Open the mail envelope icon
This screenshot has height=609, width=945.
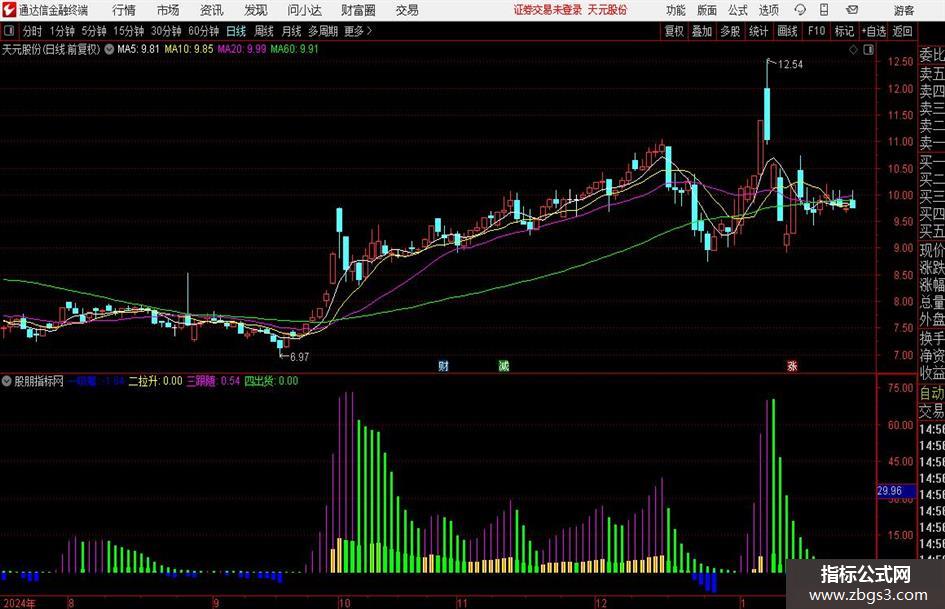tap(852, 10)
